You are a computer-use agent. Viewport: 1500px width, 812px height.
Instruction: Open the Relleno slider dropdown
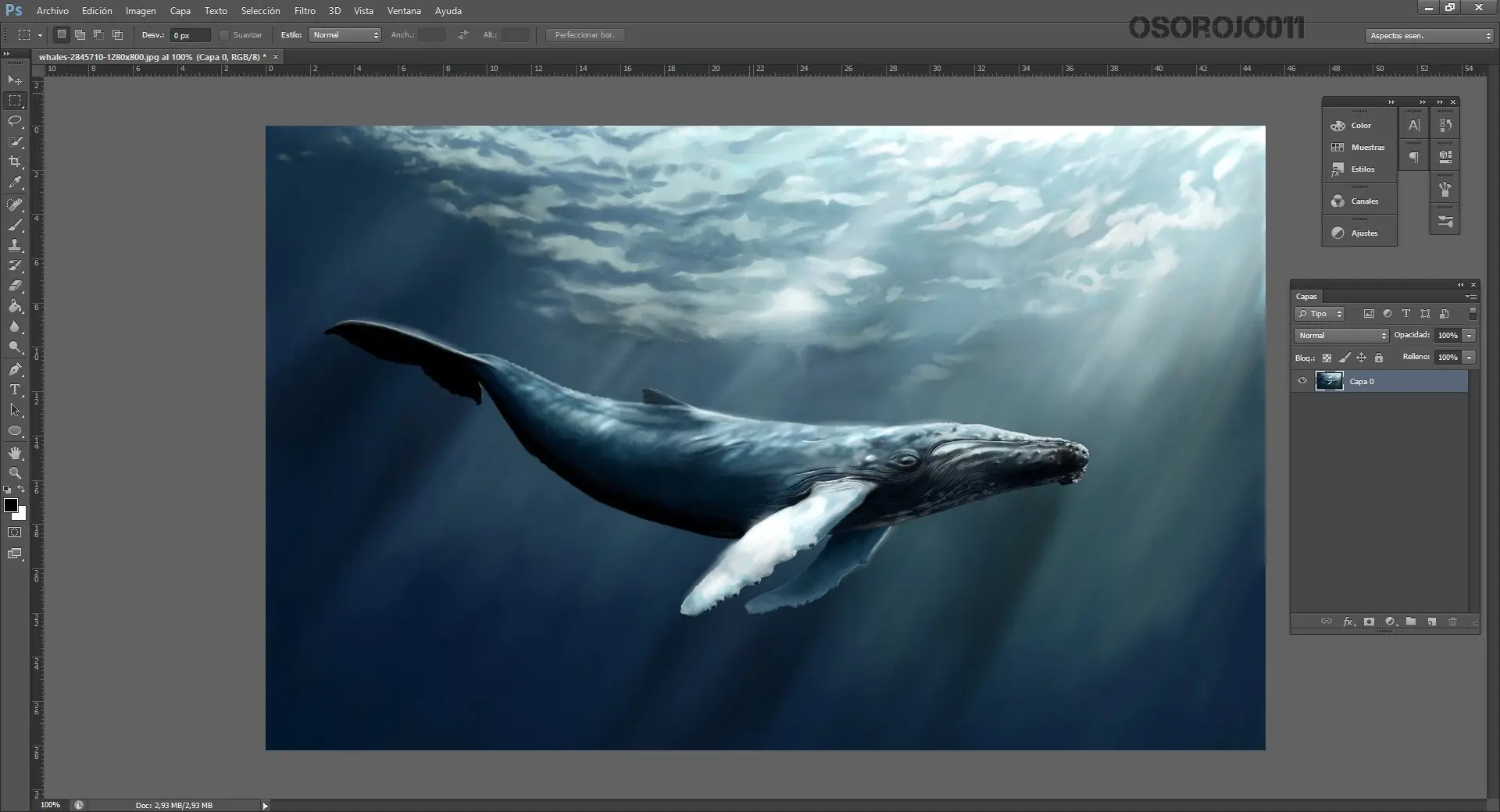(x=1469, y=357)
